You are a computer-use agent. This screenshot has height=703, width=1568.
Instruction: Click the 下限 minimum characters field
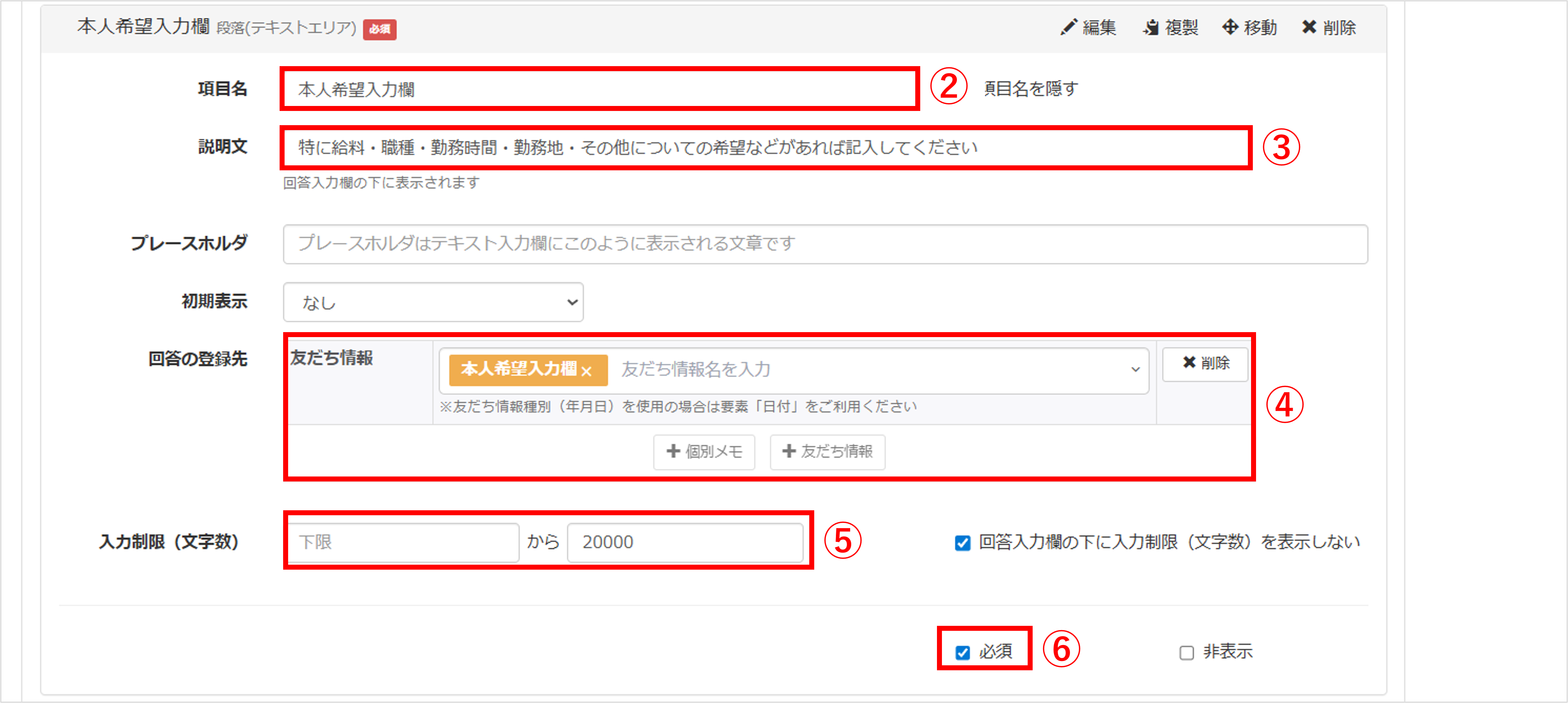[x=403, y=542]
